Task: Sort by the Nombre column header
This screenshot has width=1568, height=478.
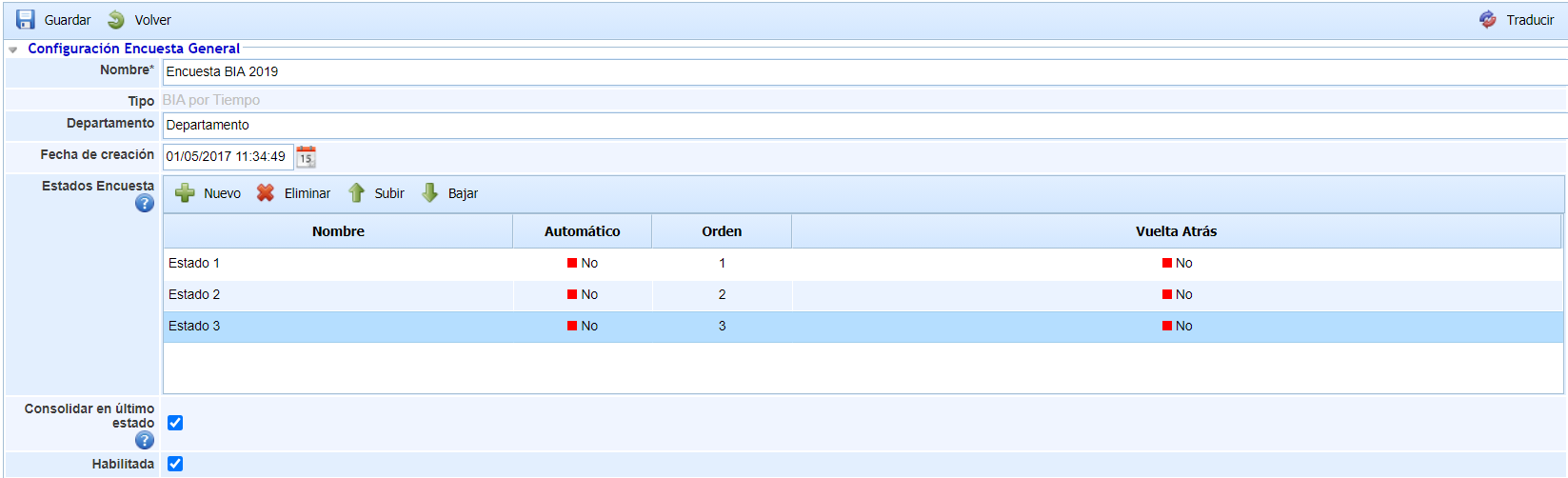Action: [338, 231]
